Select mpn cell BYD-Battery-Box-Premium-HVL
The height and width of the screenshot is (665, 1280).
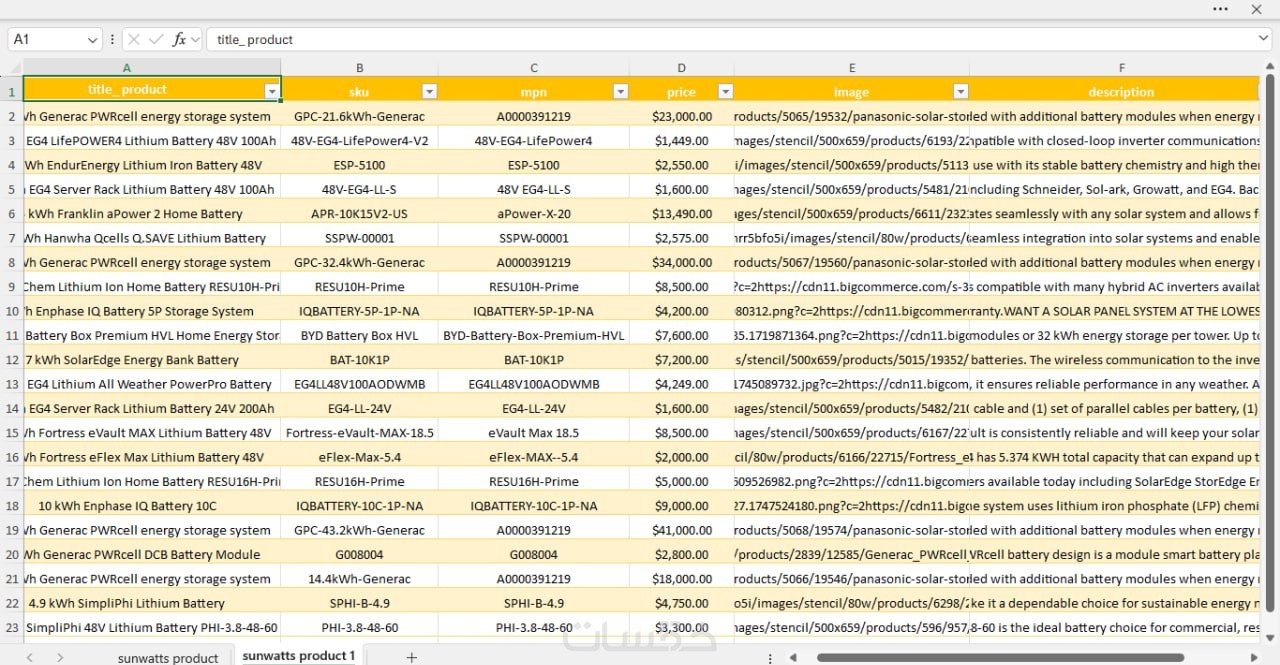[534, 335]
